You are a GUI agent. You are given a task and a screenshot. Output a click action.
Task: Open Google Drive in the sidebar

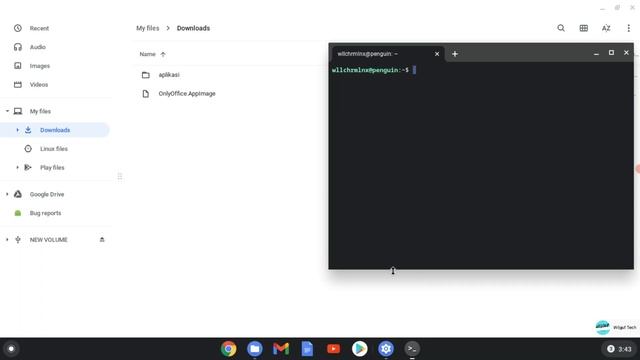[47, 194]
